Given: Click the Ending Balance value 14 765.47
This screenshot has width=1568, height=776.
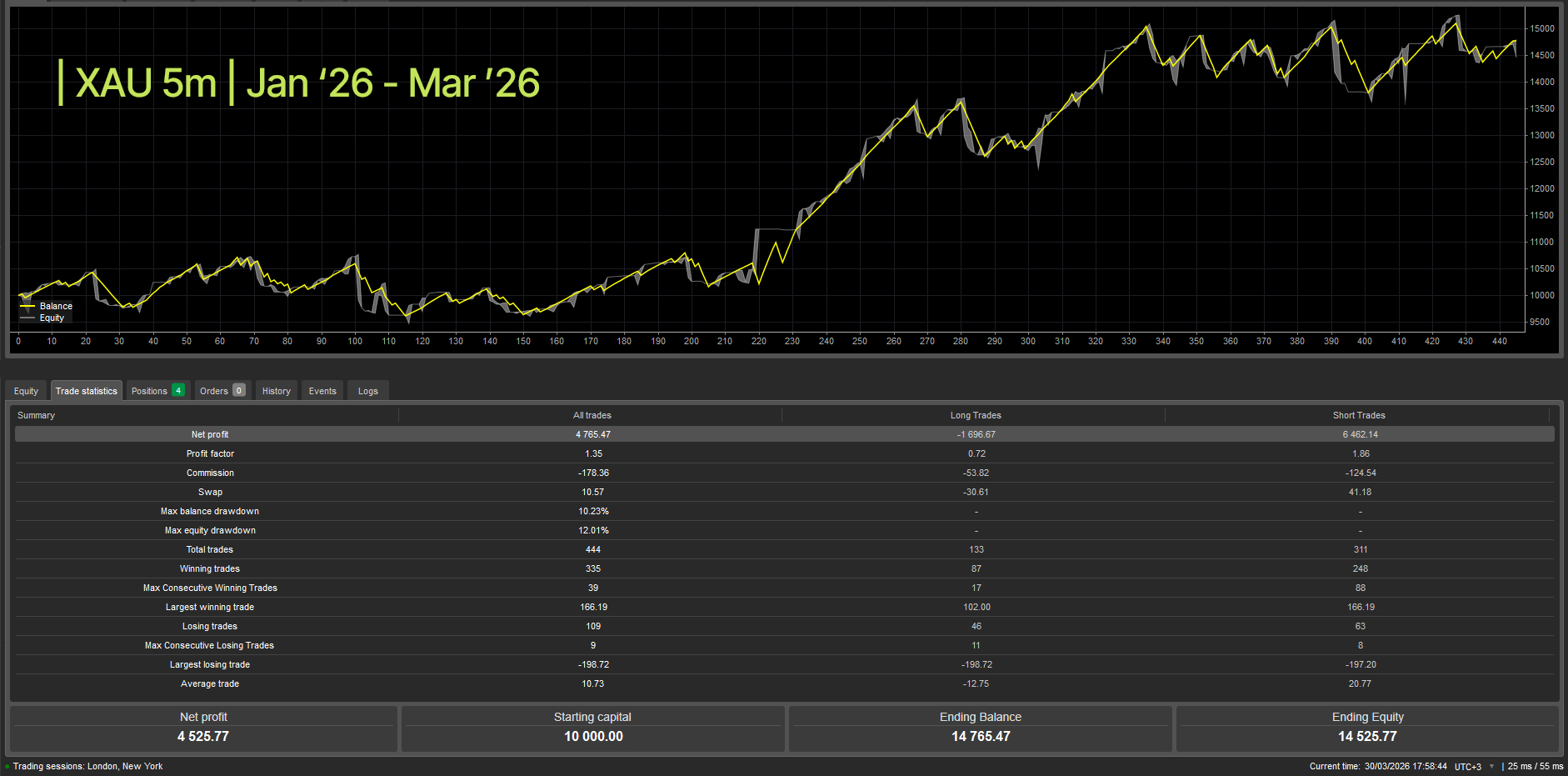Looking at the screenshot, I should pyautogui.click(x=981, y=736).
